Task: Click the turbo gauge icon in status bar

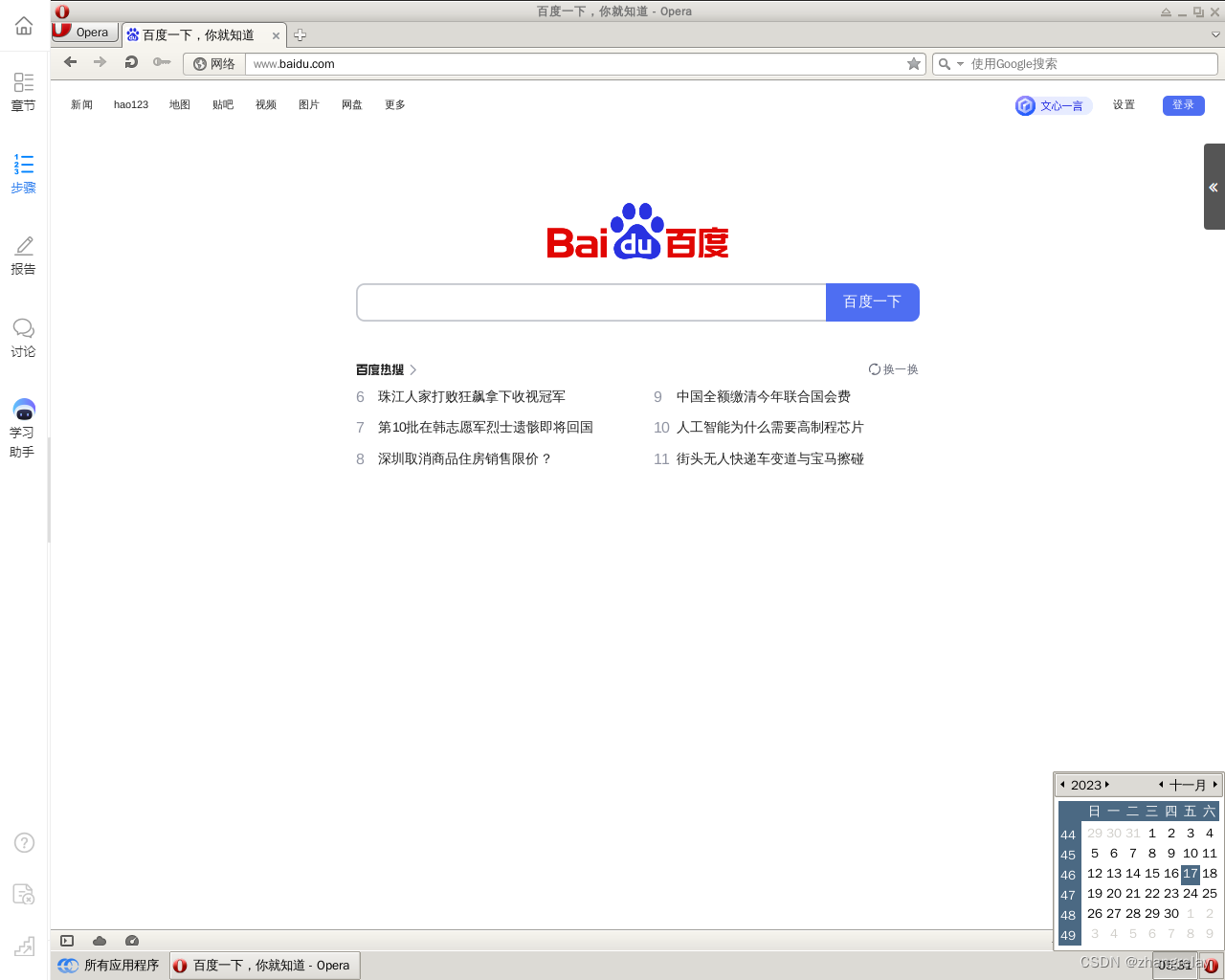Action: [132, 941]
